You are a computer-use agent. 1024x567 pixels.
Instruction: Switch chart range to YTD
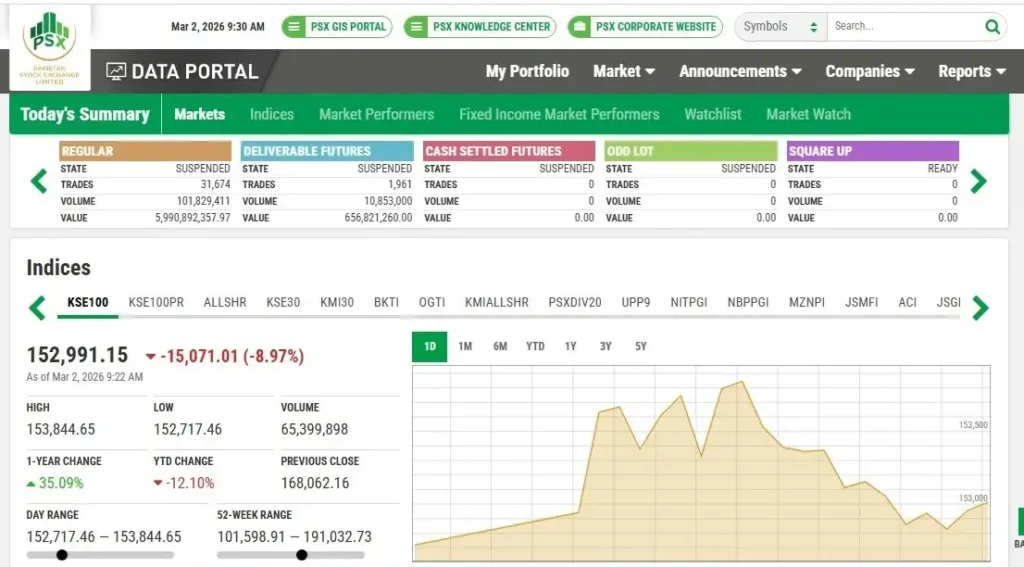coord(535,347)
